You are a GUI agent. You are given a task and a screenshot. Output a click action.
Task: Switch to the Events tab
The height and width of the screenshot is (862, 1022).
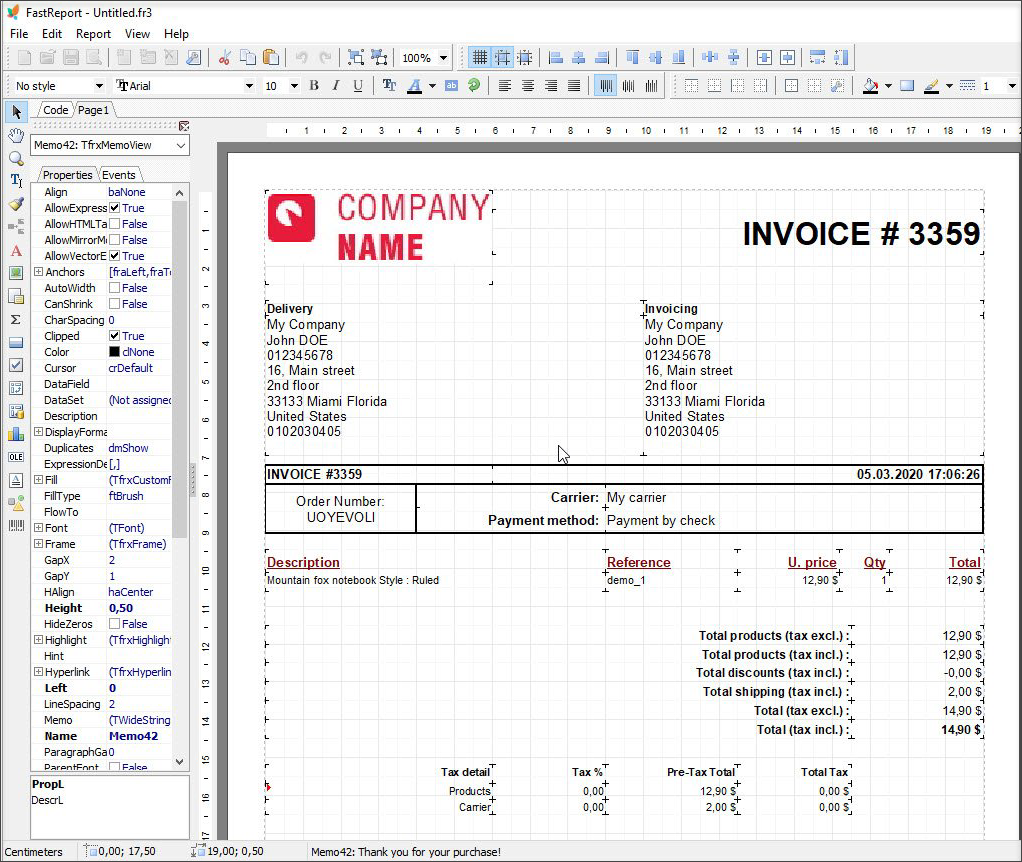point(119,175)
